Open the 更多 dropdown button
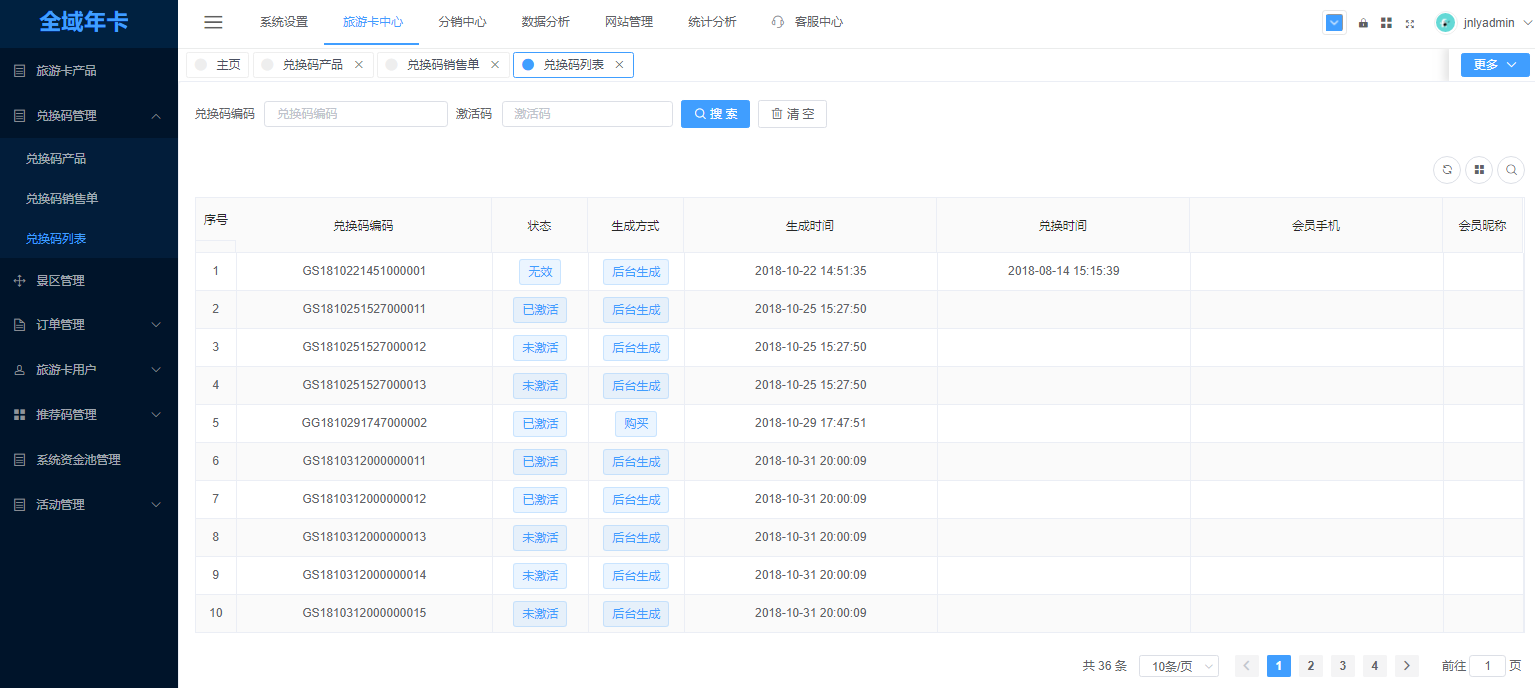The height and width of the screenshot is (688, 1535). point(1495,65)
